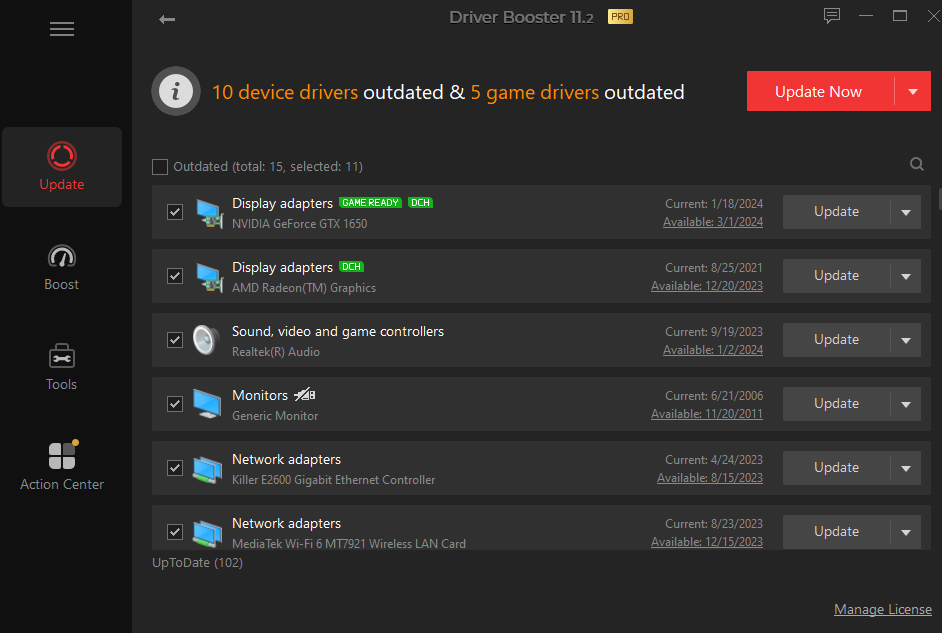Click the PRO badge next to title
942x633 pixels.
click(620, 17)
